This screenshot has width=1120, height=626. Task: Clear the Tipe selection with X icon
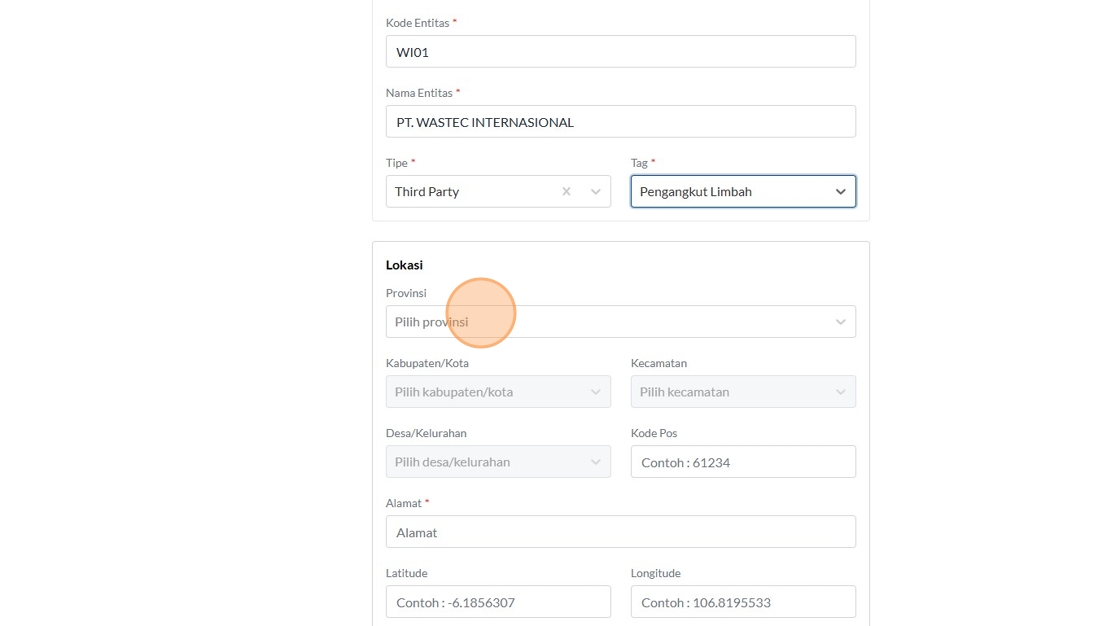[566, 192]
